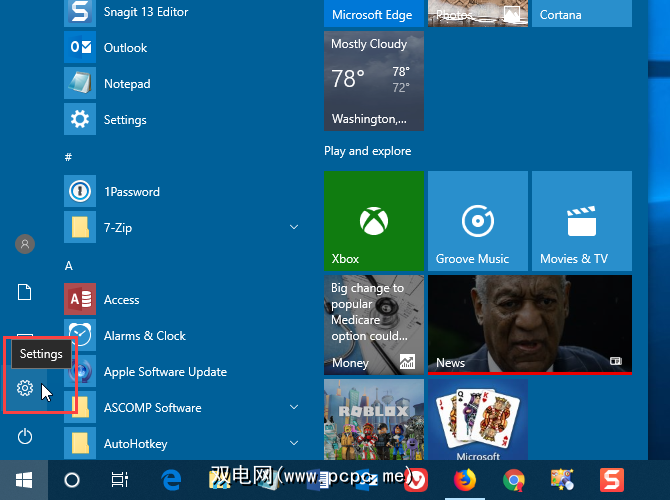
Task: Launch 1Password app
Action: pyautogui.click(x=184, y=191)
